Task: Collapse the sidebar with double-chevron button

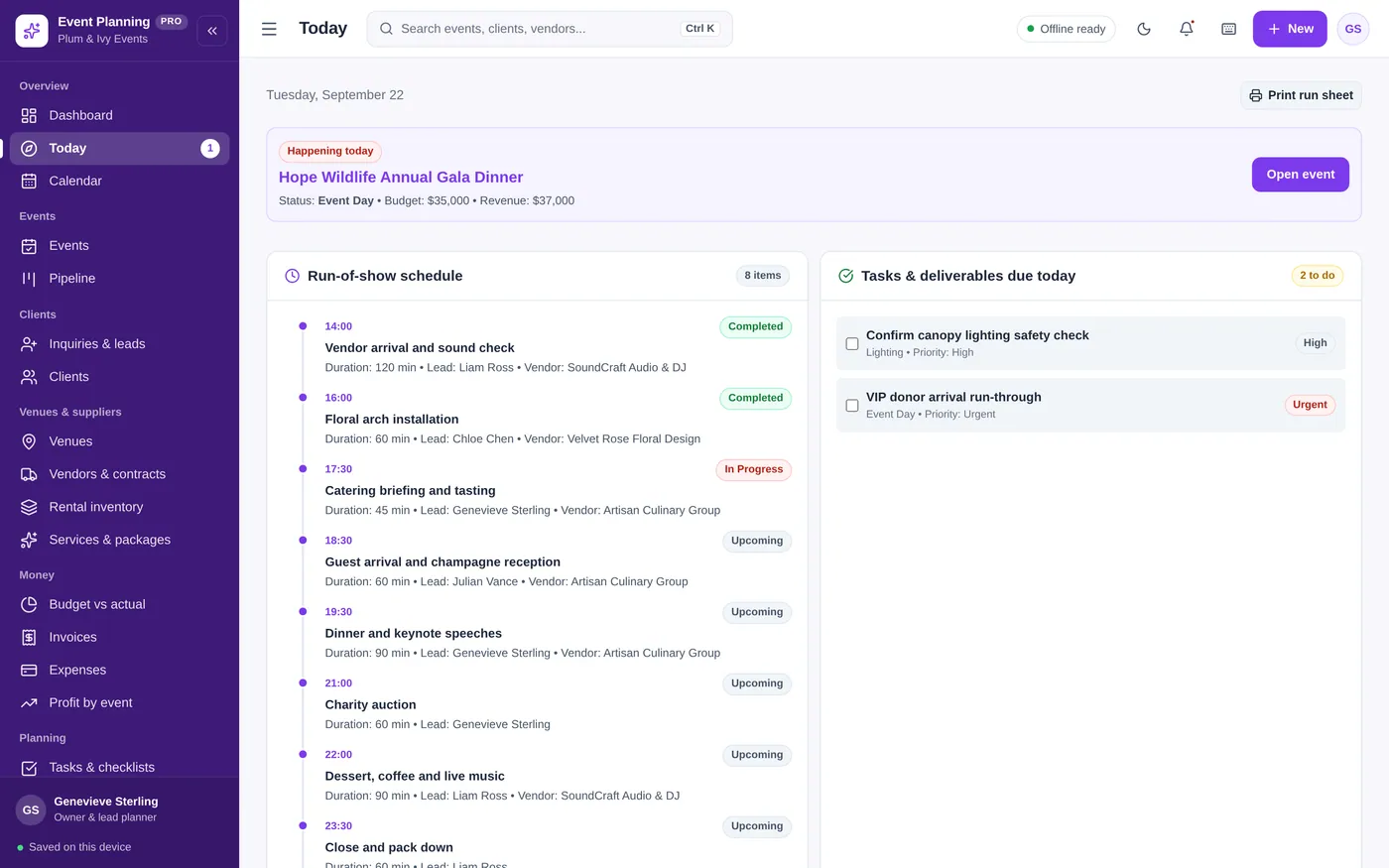Action: click(x=212, y=31)
